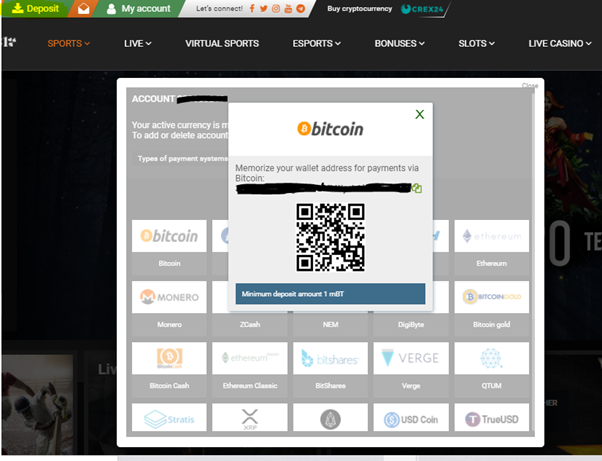The height and width of the screenshot is (461, 602).
Task: Visit the Twitter social icon
Action: [264, 8]
